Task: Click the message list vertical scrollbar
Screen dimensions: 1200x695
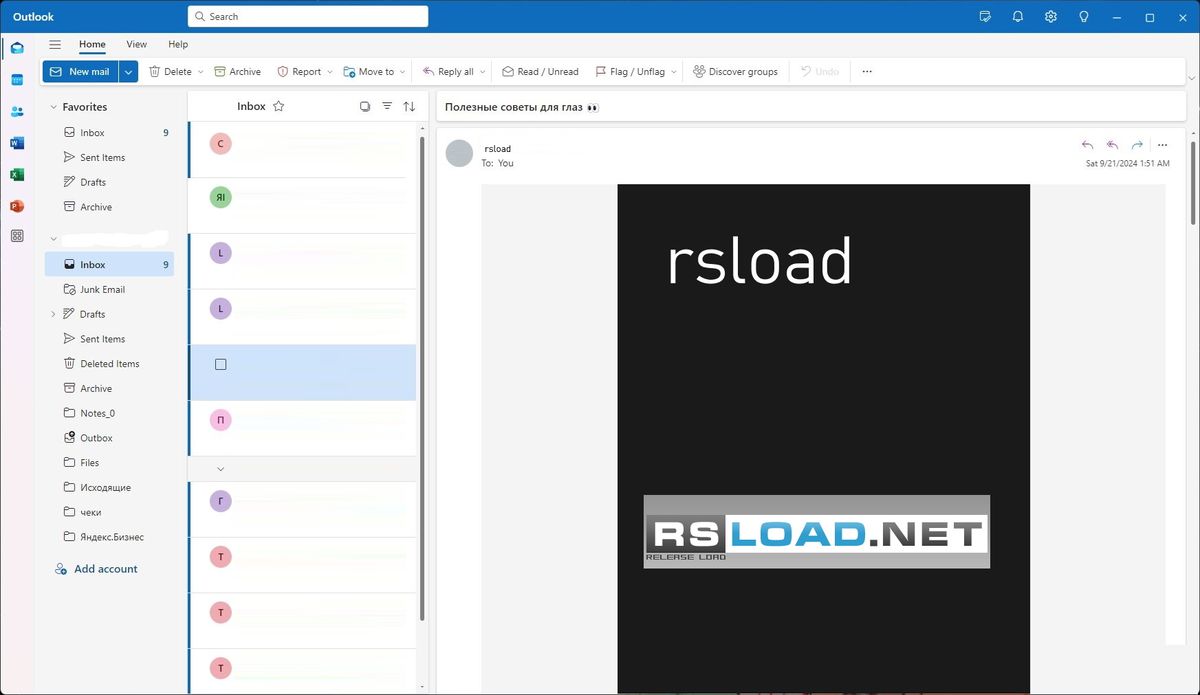Action: click(422, 380)
